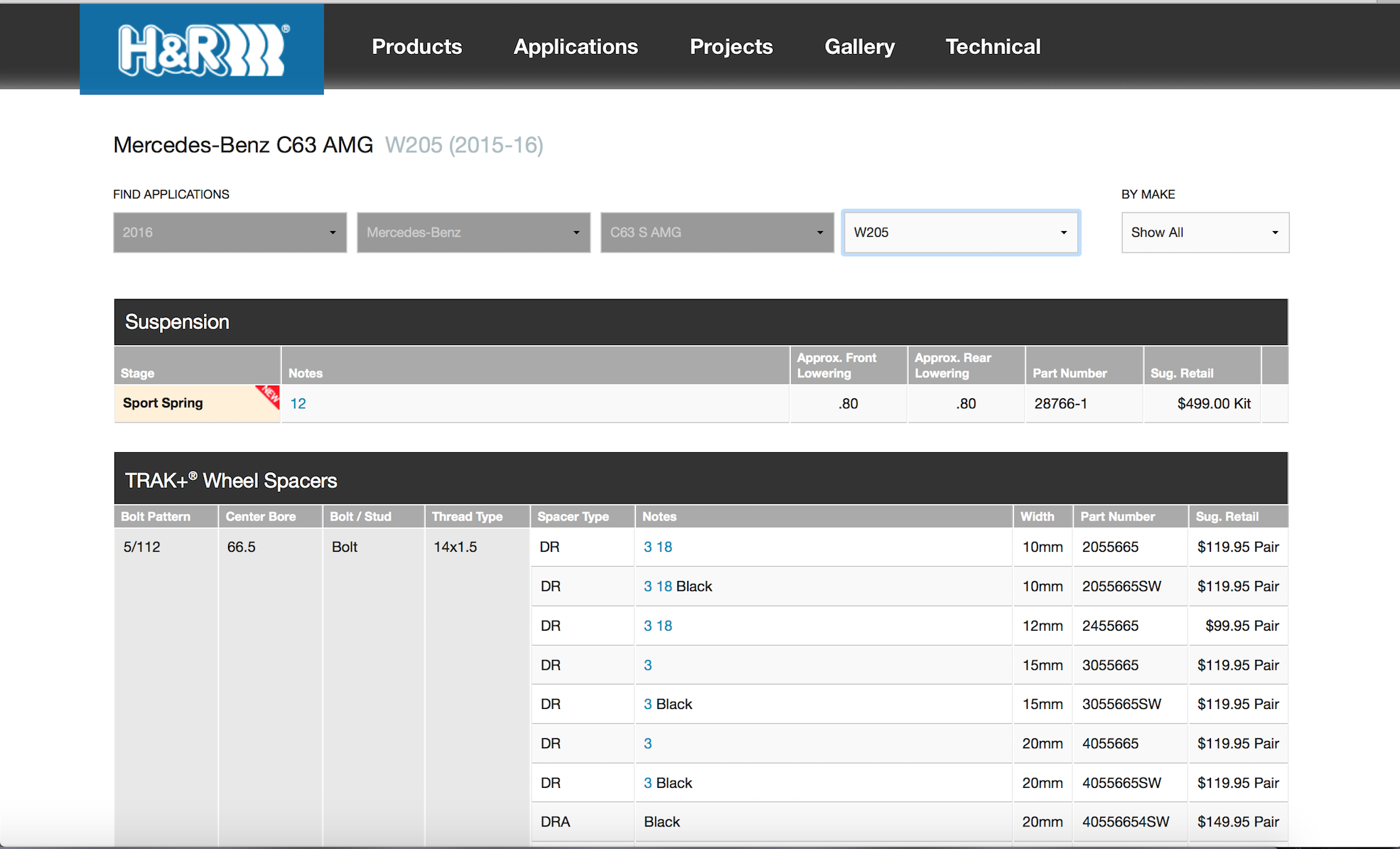
Task: Click the red NEW ribbon badge
Action: pyautogui.click(x=269, y=397)
